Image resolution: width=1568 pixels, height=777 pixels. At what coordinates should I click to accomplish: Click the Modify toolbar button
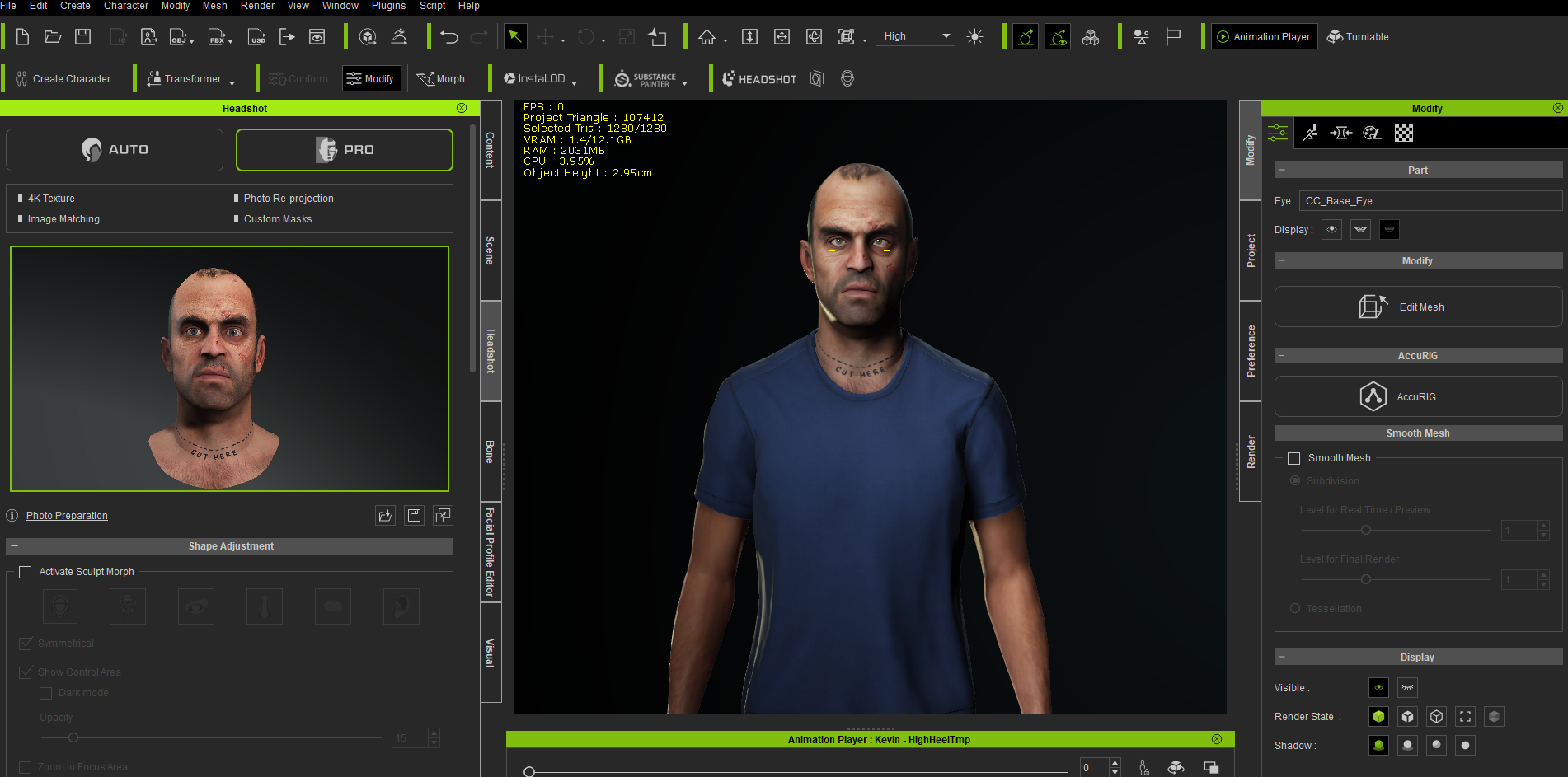pyautogui.click(x=371, y=79)
